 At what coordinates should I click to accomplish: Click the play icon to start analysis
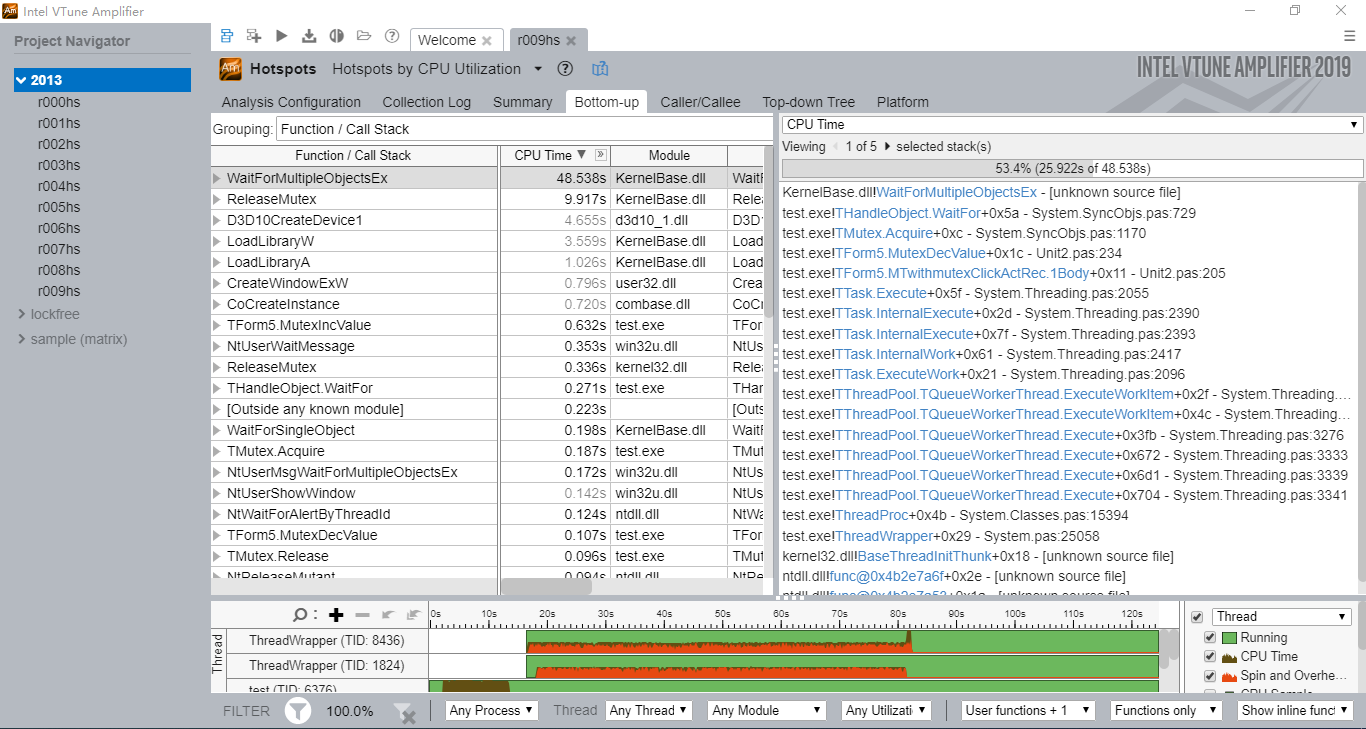[282, 36]
